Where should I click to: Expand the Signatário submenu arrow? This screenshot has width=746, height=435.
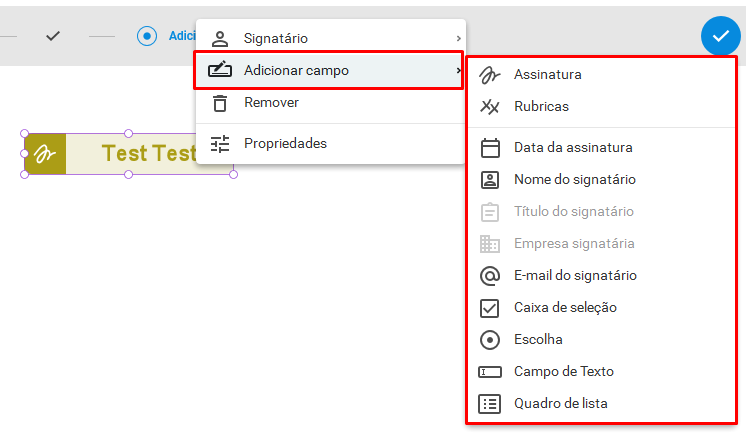click(458, 38)
